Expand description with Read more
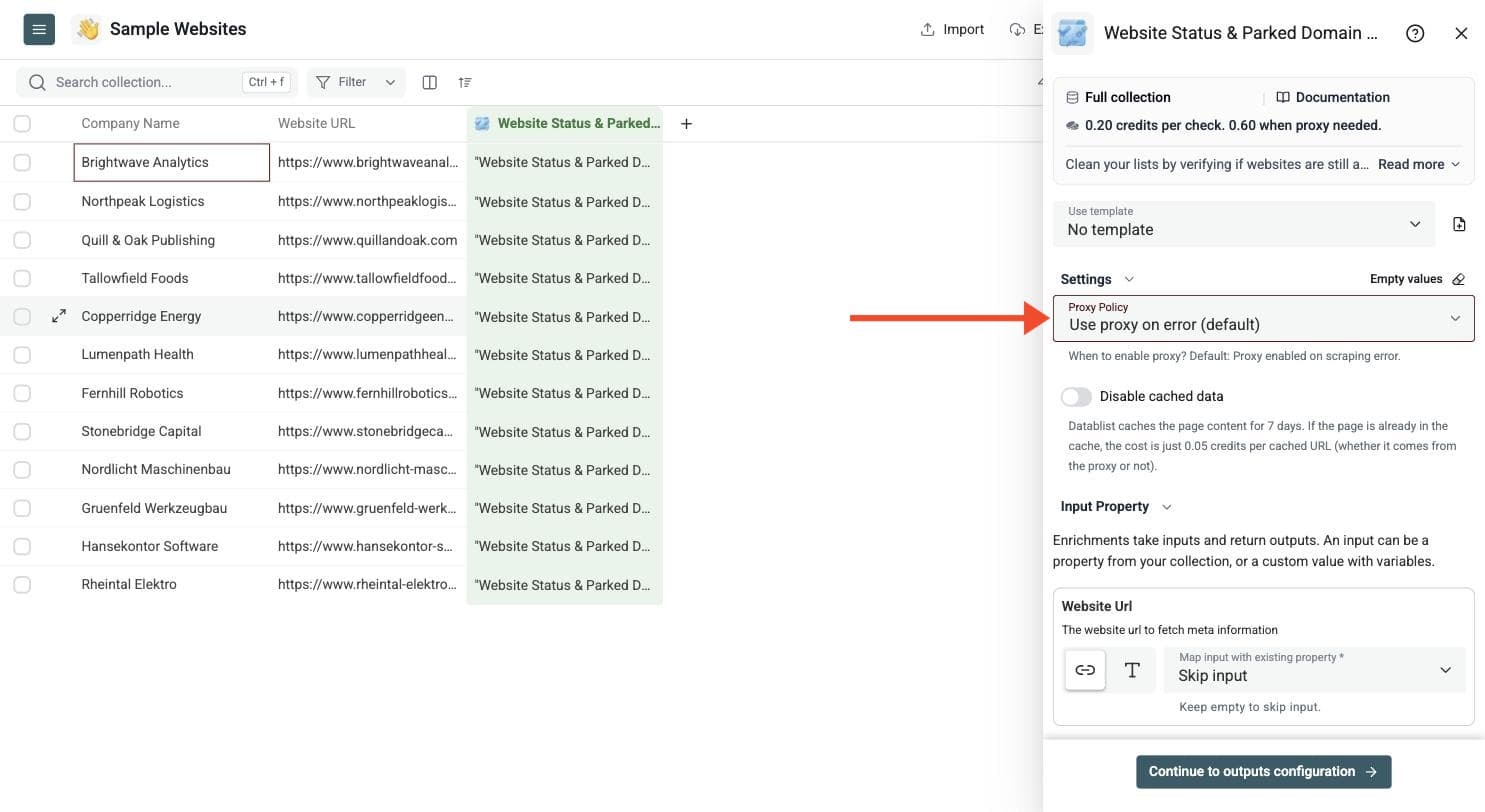 (x=1419, y=164)
